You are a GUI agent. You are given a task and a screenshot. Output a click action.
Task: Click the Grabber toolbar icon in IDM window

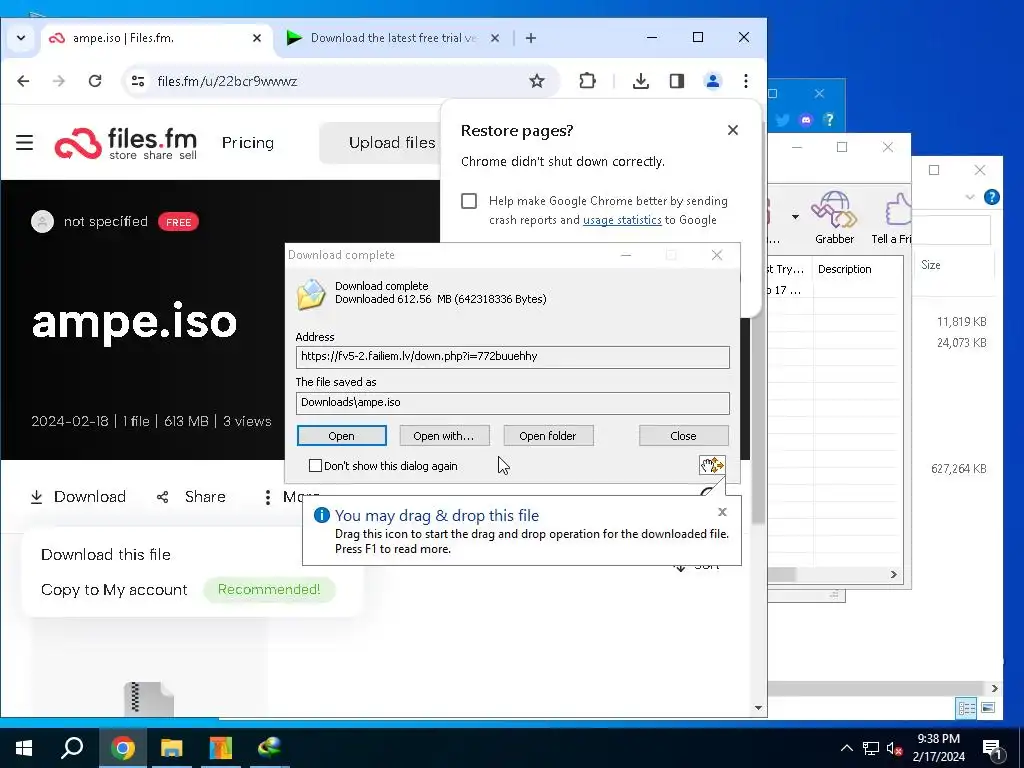point(835,218)
